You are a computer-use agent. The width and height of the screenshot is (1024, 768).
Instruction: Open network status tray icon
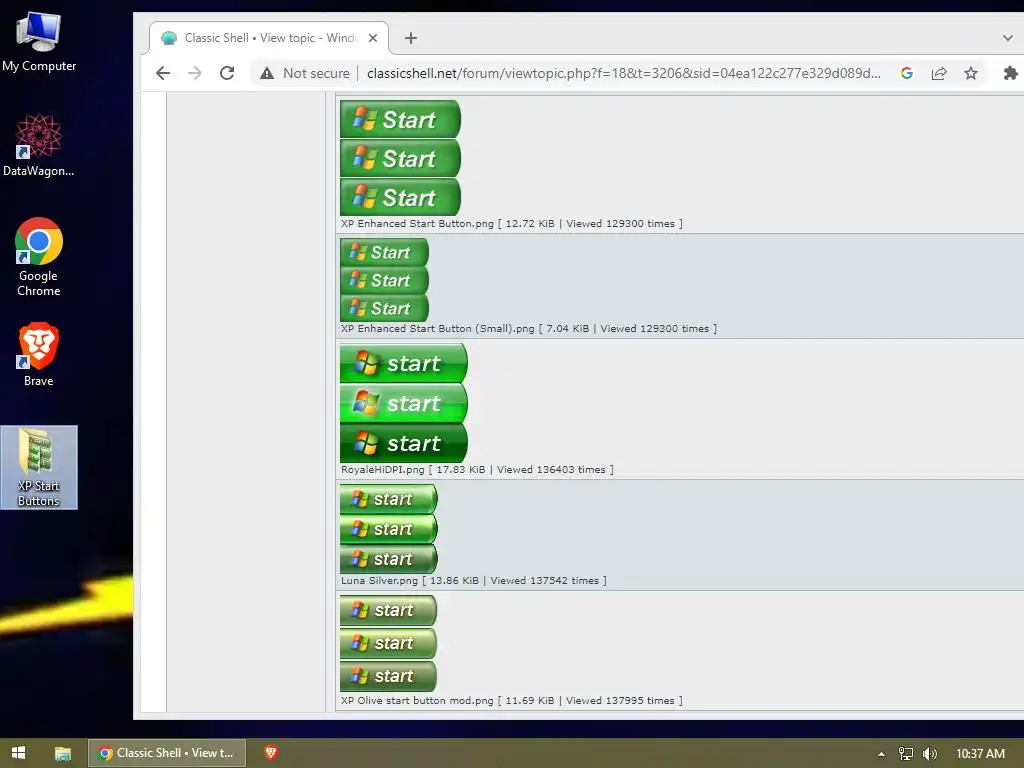coord(906,754)
